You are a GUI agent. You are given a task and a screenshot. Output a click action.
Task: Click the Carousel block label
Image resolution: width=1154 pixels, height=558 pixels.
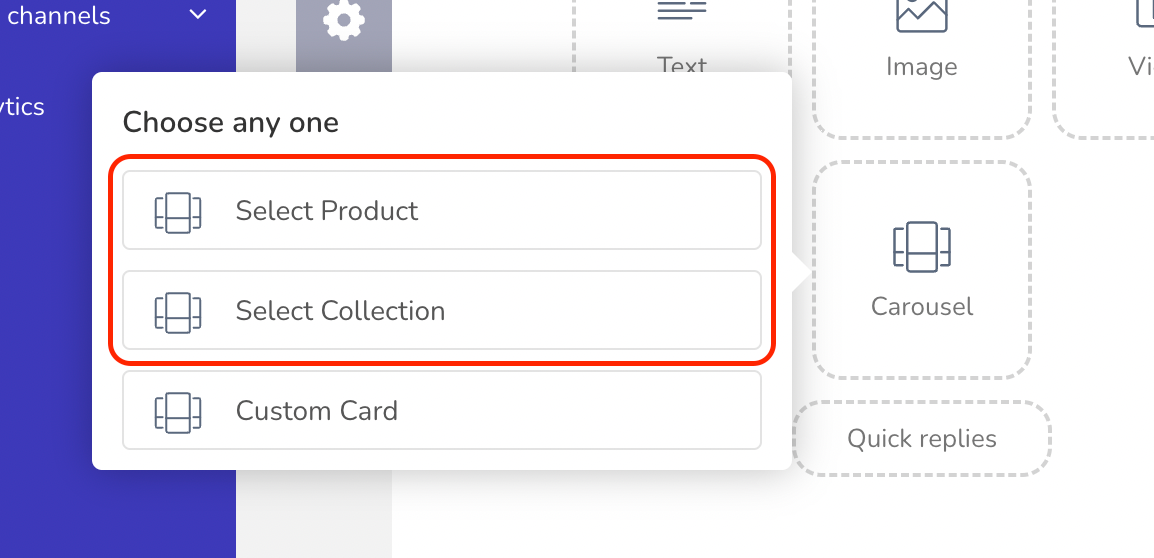(921, 306)
